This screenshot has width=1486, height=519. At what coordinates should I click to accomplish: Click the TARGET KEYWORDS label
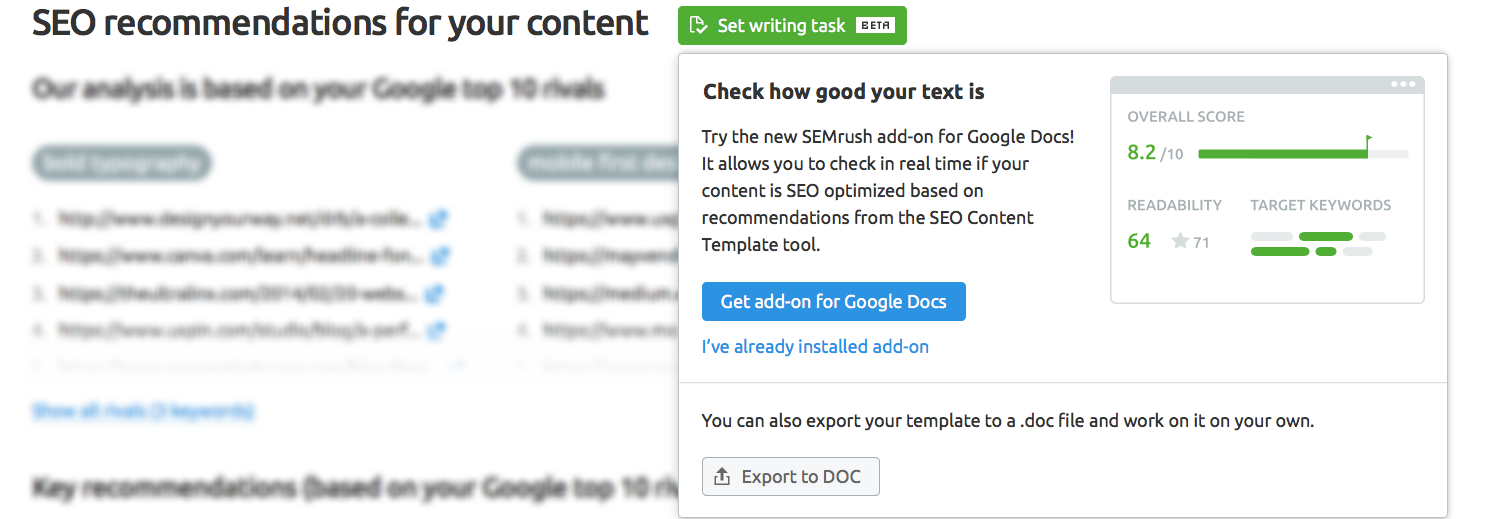1321,205
